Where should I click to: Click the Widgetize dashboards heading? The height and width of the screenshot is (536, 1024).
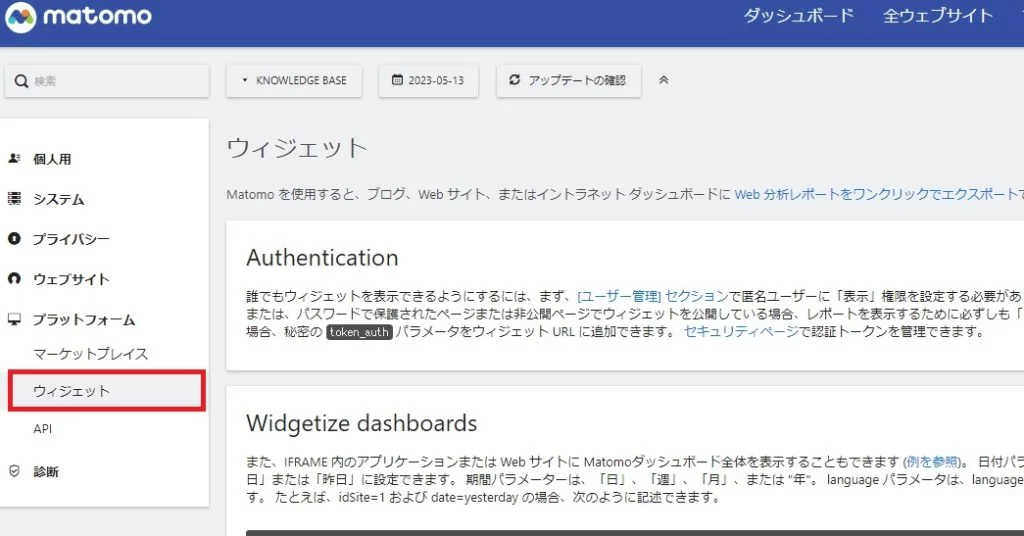click(361, 424)
